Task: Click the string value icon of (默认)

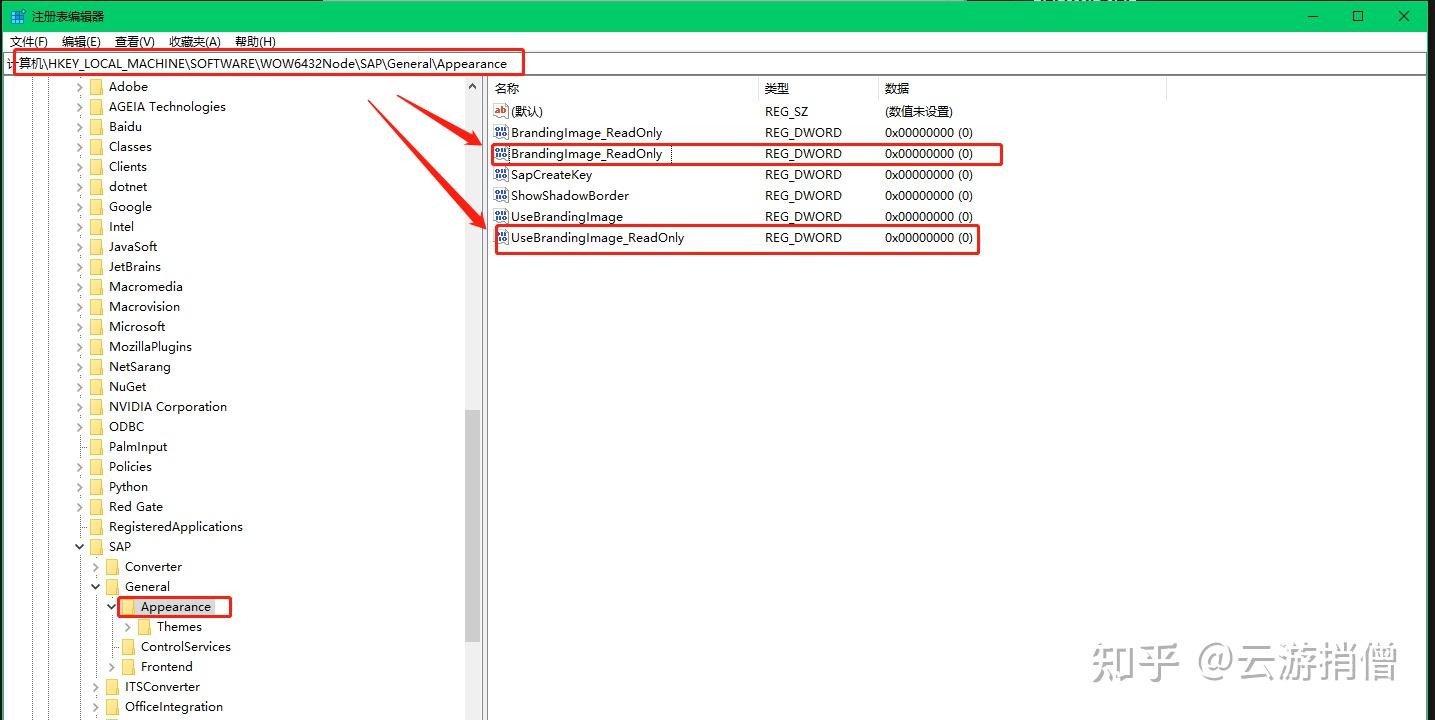Action: pyautogui.click(x=501, y=111)
